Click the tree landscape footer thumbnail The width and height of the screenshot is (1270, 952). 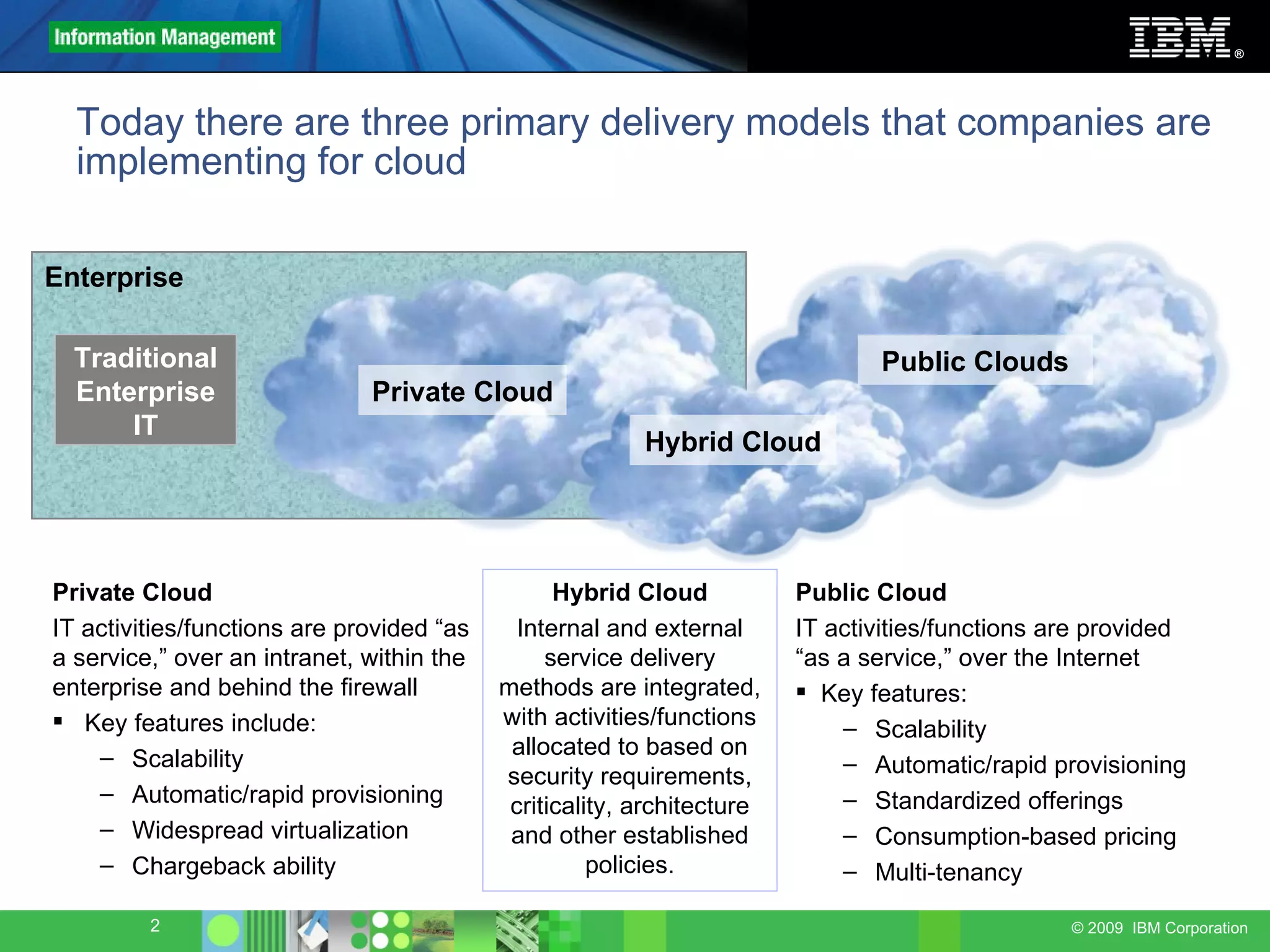click(x=433, y=931)
